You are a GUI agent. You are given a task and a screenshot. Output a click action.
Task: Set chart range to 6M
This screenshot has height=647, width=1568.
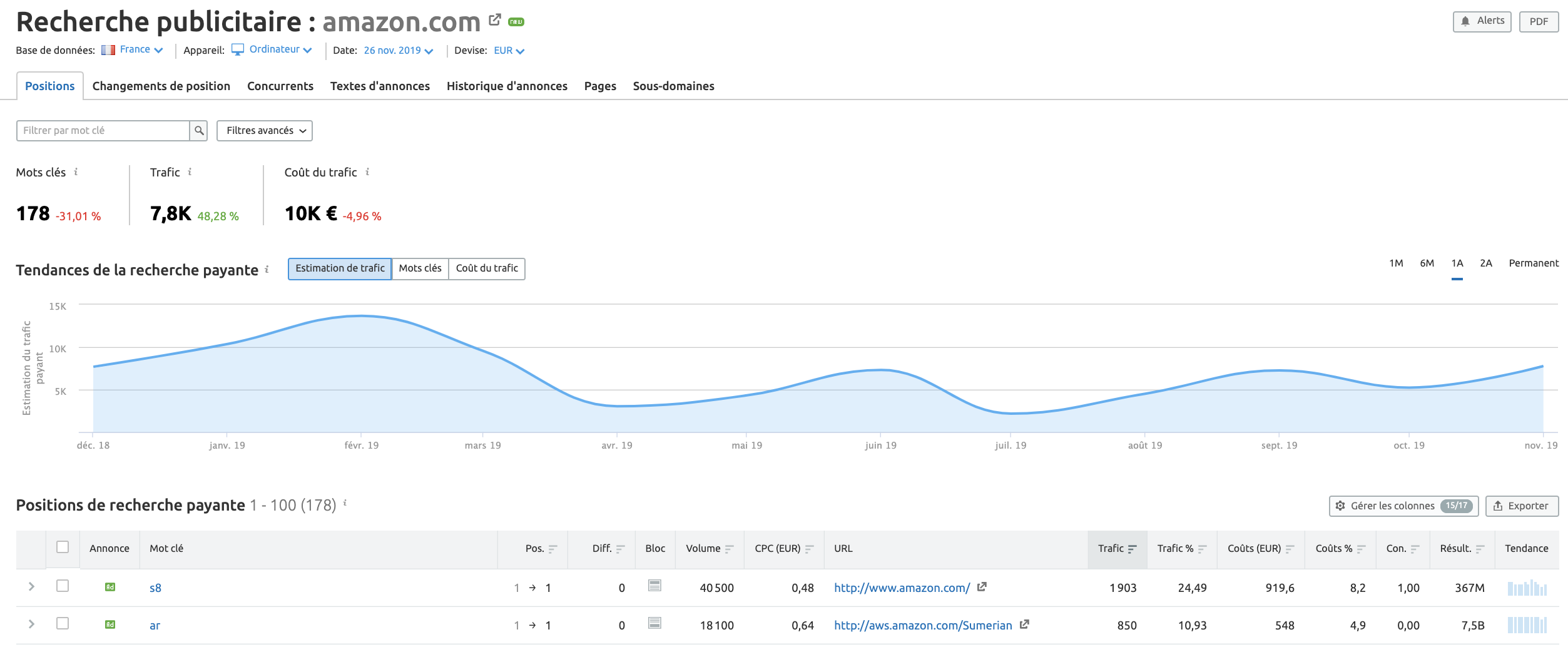click(x=1427, y=263)
